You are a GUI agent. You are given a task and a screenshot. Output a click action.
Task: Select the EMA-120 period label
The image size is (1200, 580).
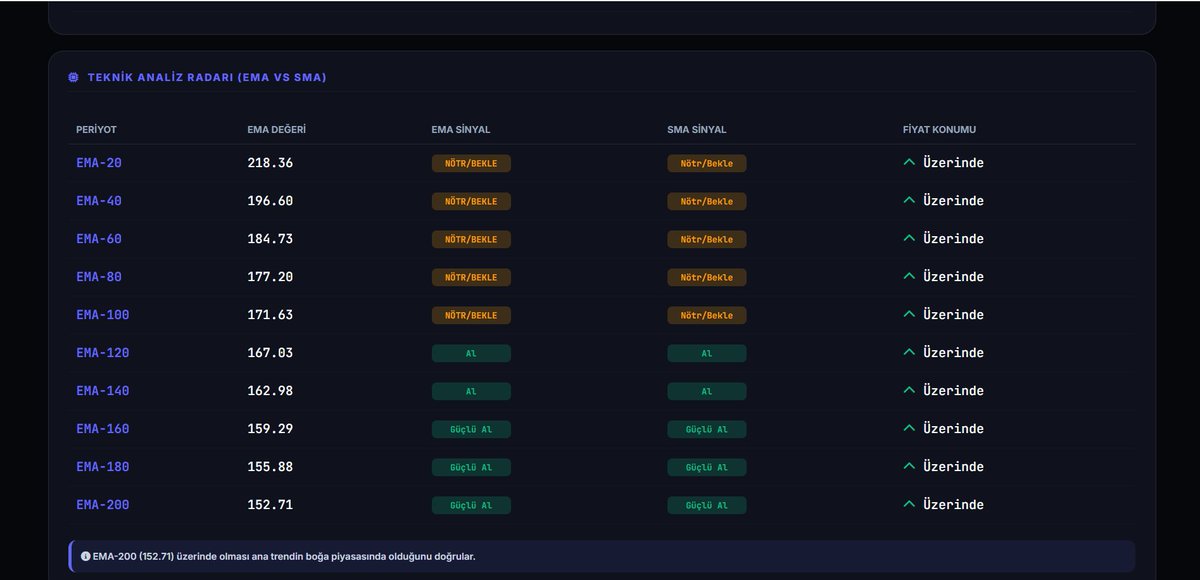[x=103, y=353]
